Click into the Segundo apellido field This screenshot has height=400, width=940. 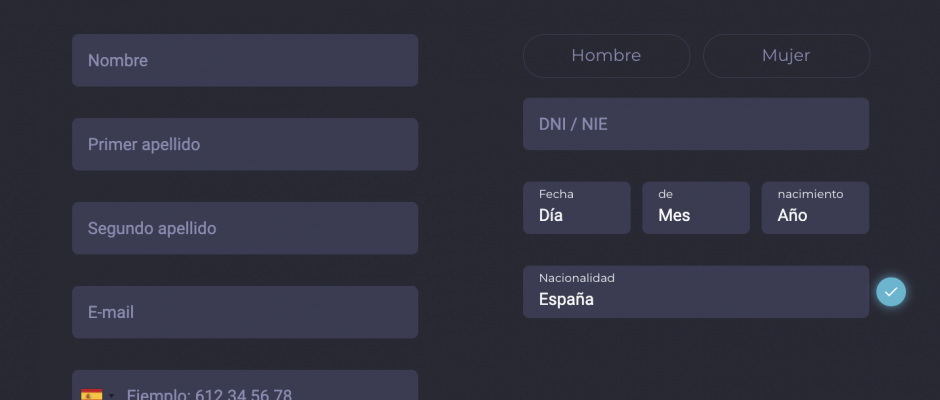pyautogui.click(x=245, y=228)
